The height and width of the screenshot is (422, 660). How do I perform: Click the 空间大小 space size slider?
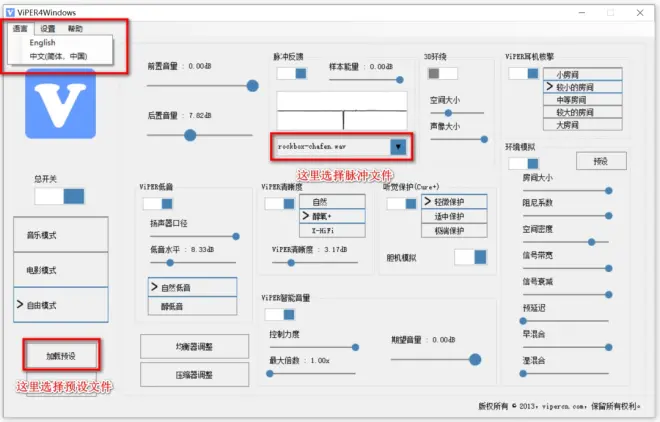(x=457, y=113)
